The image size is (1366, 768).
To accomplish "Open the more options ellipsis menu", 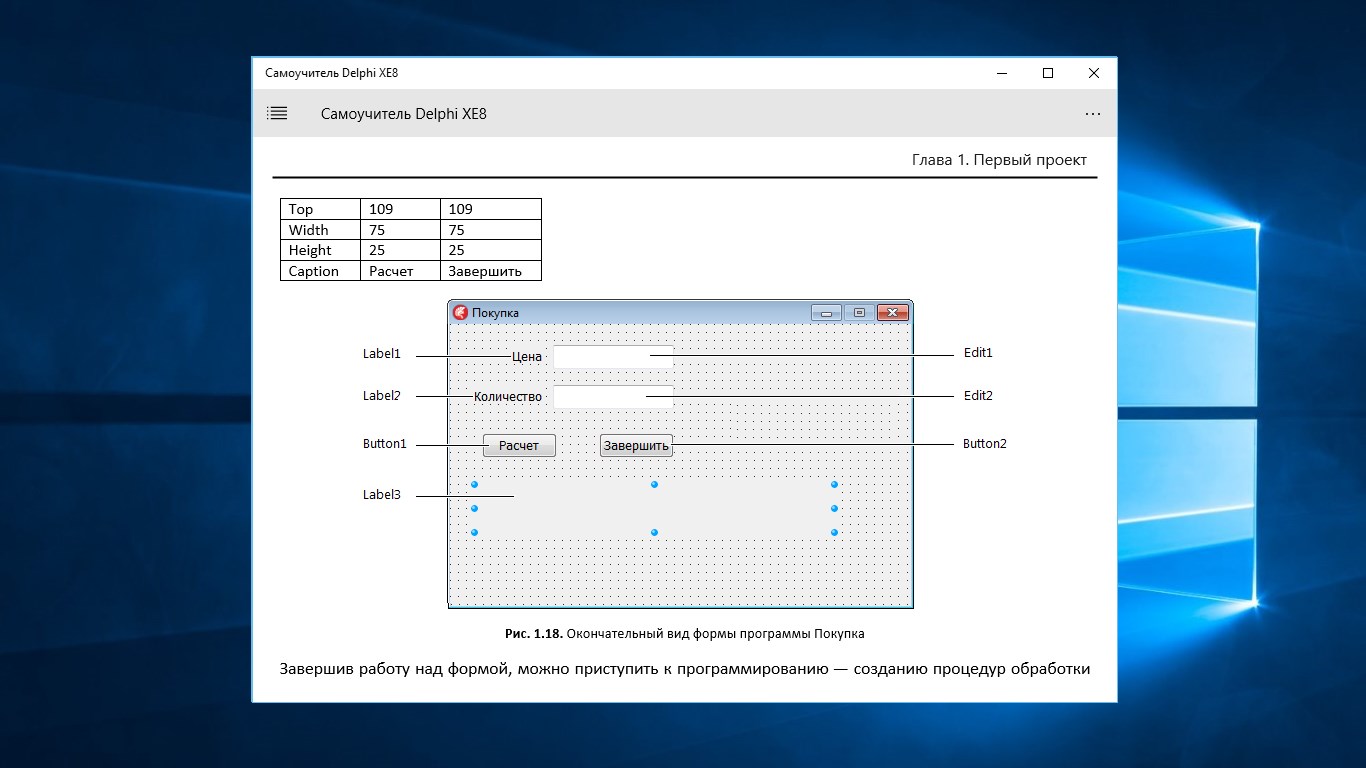I will (x=1093, y=114).
